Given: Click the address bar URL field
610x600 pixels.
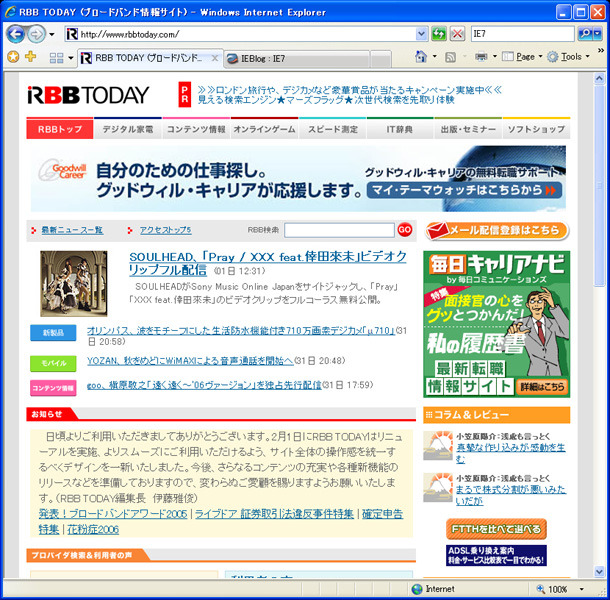Looking at the screenshot, I should (x=241, y=34).
